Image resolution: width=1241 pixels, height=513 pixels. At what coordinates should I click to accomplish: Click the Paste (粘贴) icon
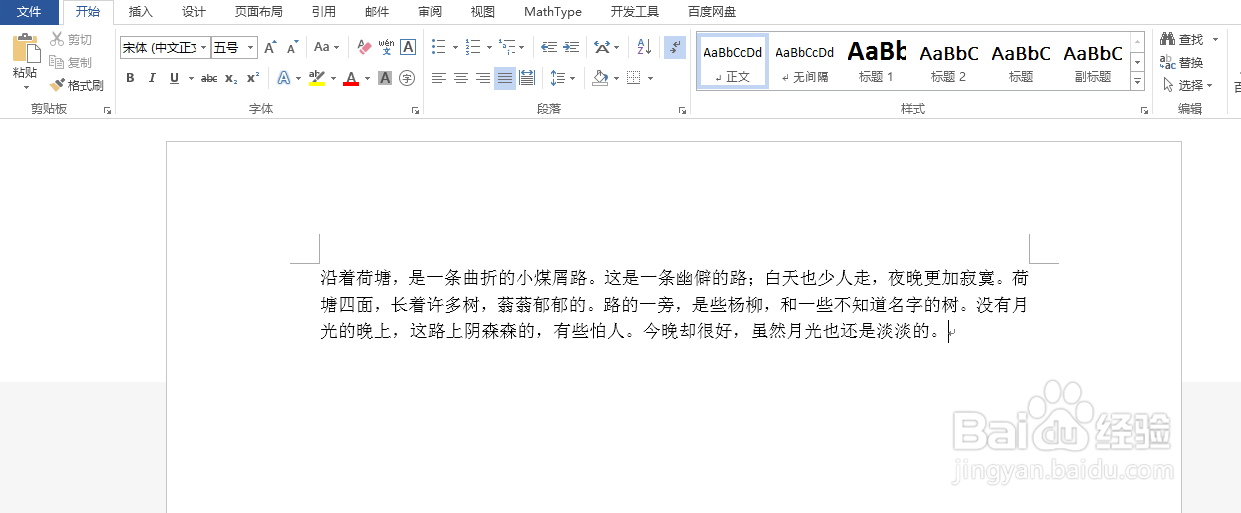25,49
